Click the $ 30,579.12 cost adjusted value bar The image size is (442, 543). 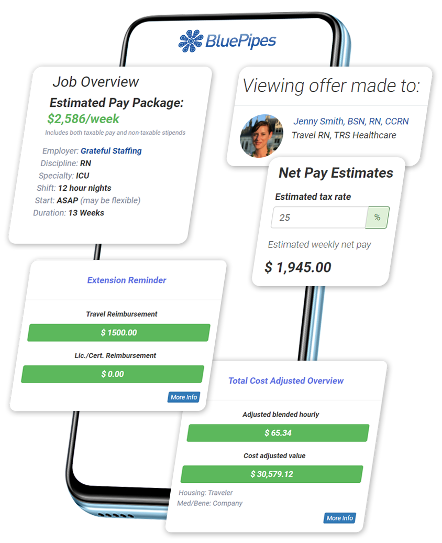pyautogui.click(x=272, y=474)
